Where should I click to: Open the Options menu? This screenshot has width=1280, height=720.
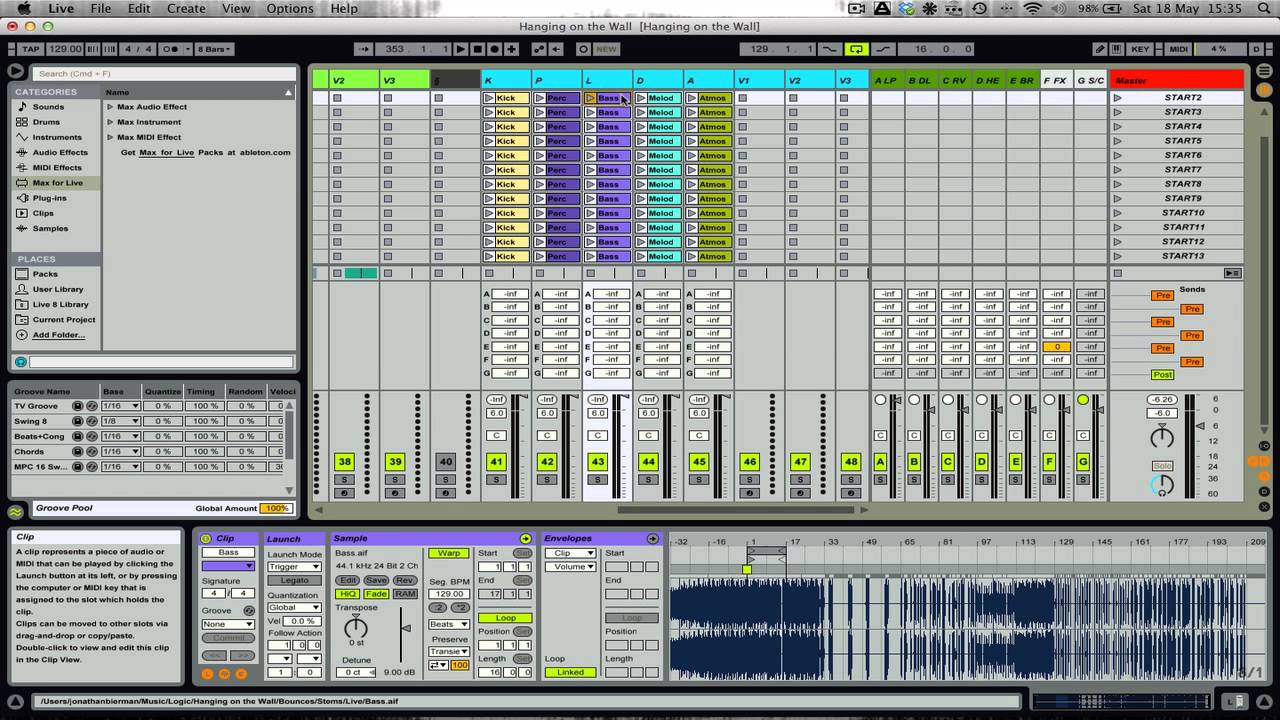click(290, 9)
